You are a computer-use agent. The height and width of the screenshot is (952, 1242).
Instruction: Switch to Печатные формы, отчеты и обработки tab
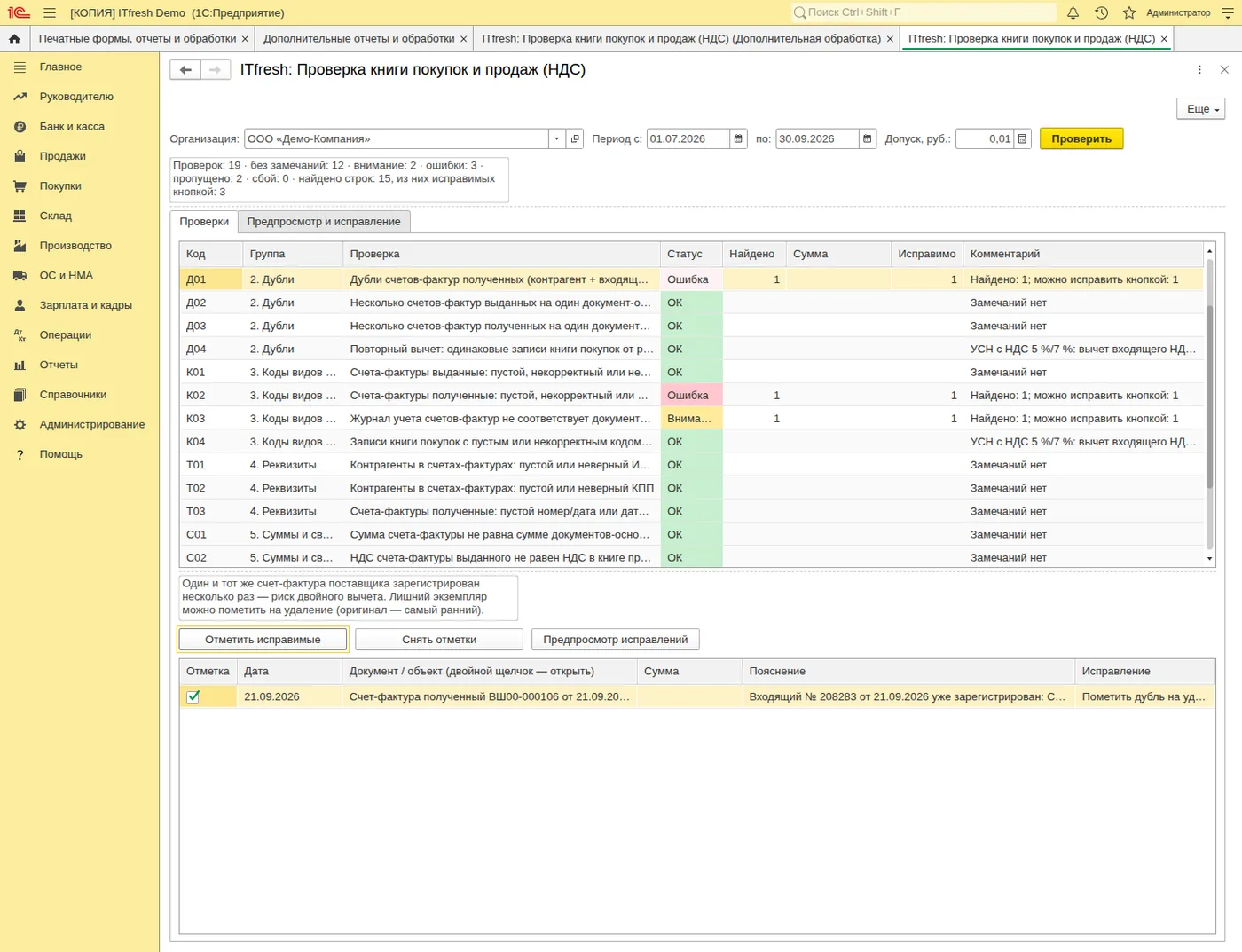tap(138, 39)
